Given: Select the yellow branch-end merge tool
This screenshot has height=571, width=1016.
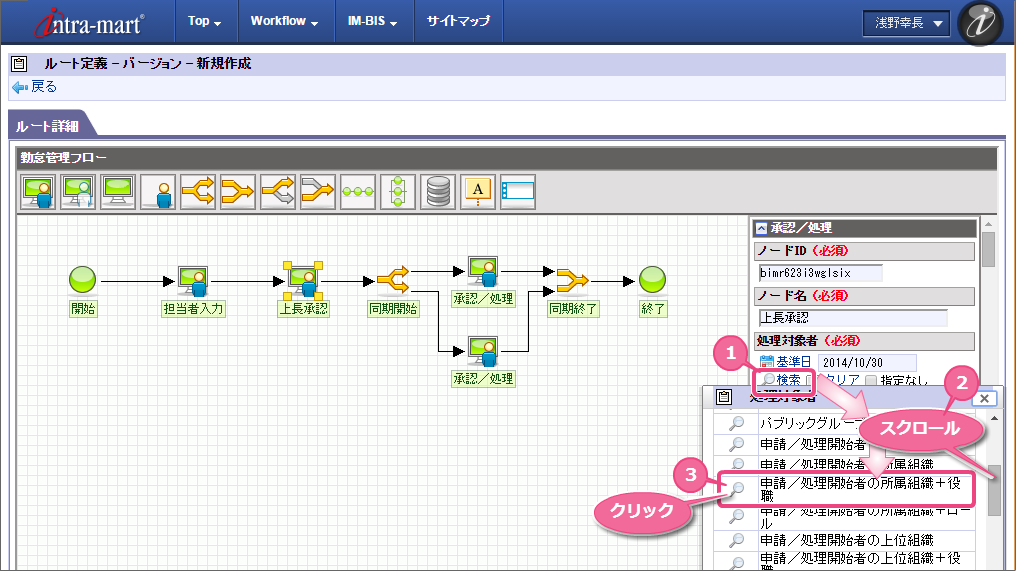Looking at the screenshot, I should [x=237, y=192].
